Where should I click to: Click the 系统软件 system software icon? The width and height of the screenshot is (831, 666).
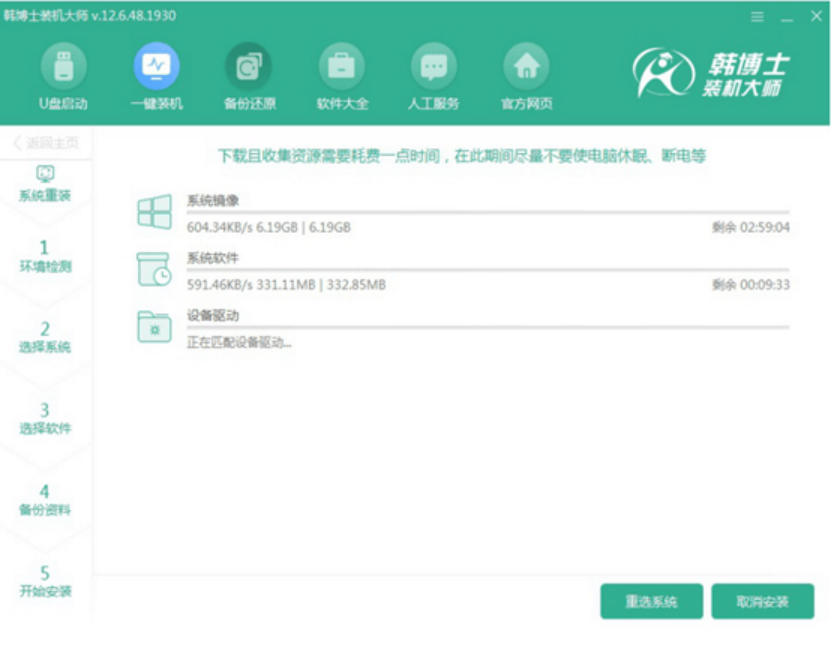(154, 268)
